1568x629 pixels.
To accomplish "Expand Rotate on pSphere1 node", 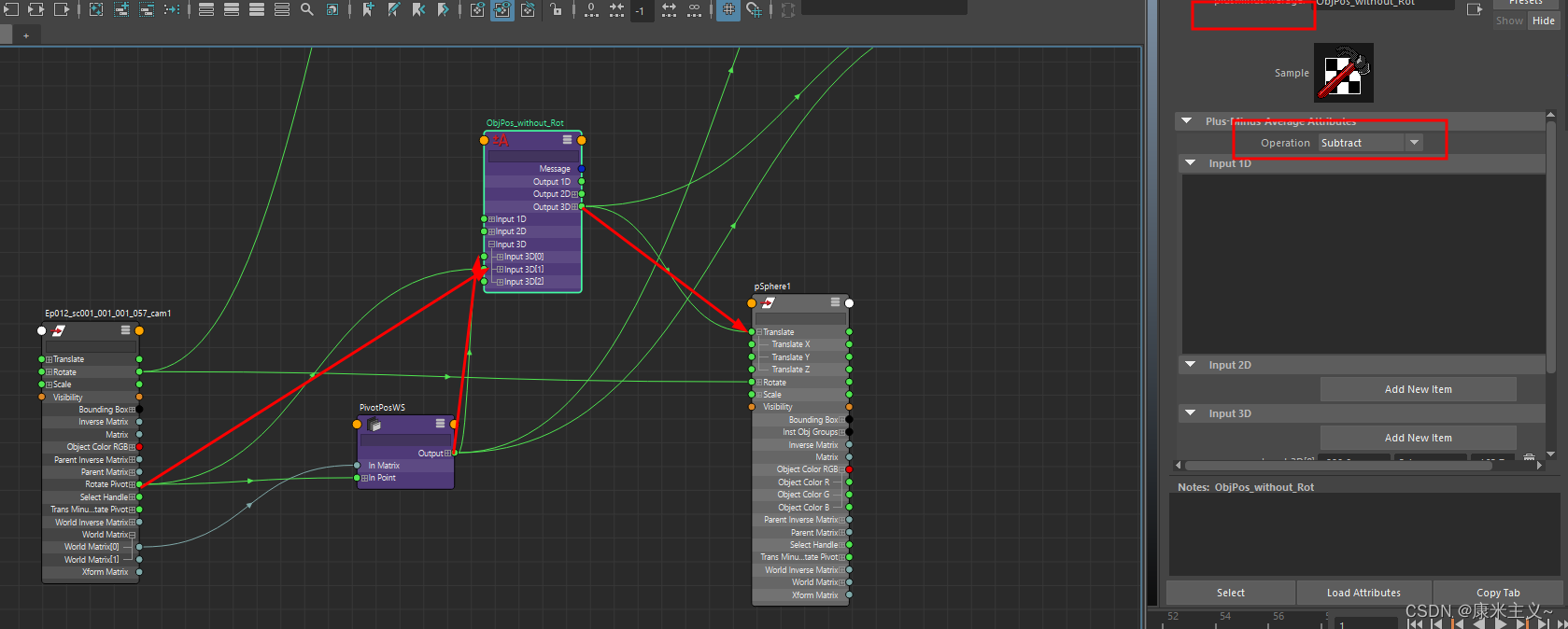I will [759, 383].
